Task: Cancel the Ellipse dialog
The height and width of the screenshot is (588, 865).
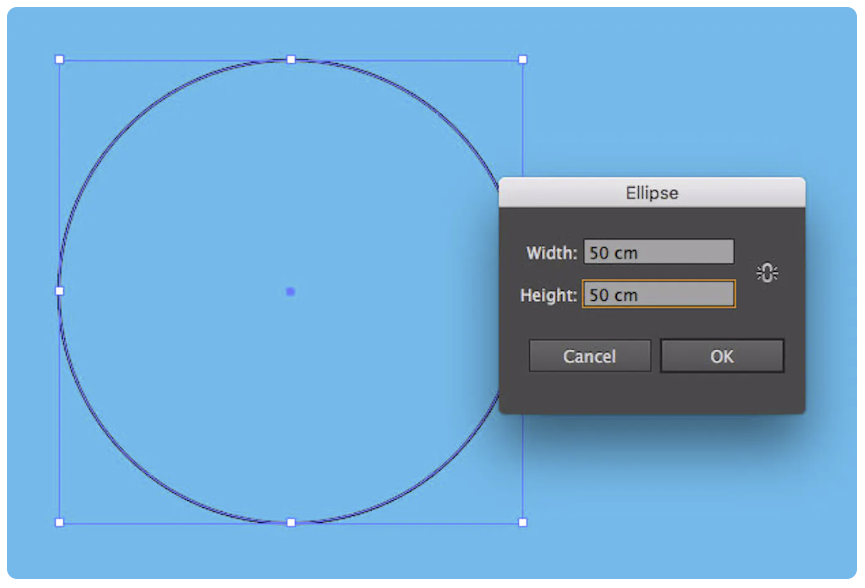Action: (x=589, y=356)
